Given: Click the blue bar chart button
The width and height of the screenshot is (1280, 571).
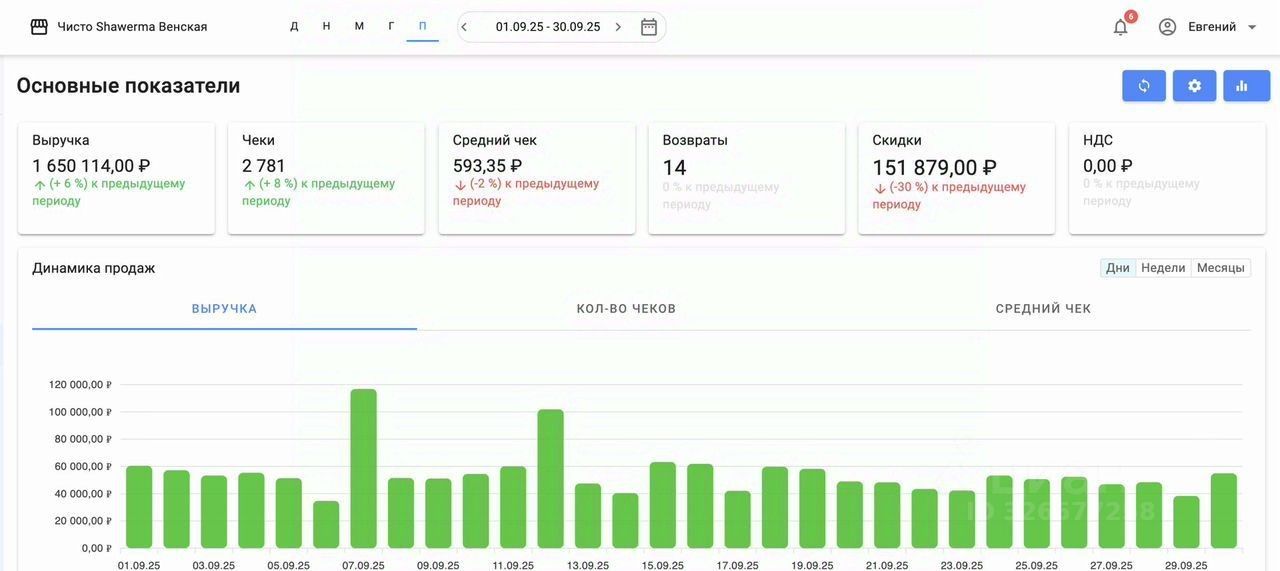Looking at the screenshot, I should (1246, 86).
